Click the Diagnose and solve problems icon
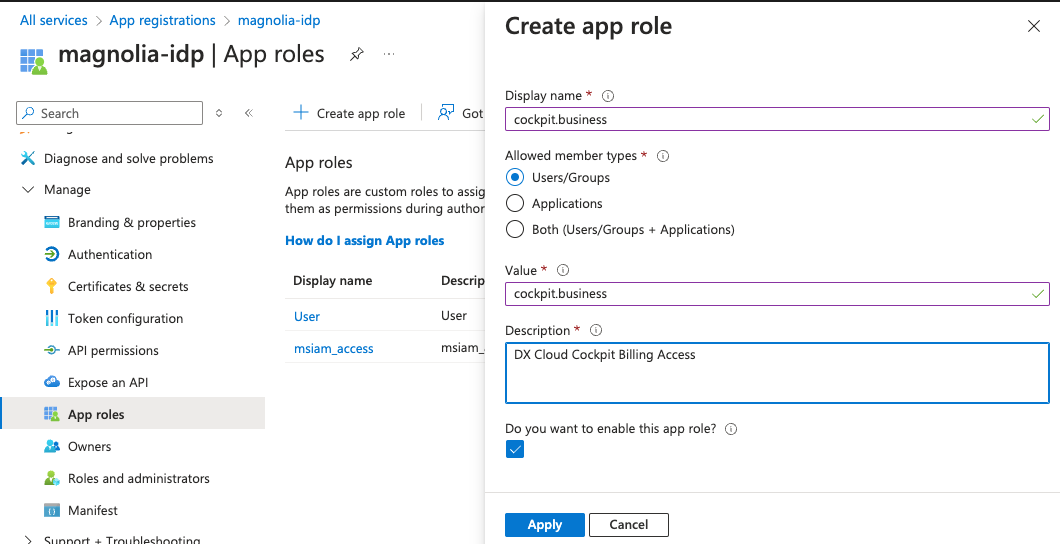This screenshot has height=544, width=1060. click(x=28, y=158)
